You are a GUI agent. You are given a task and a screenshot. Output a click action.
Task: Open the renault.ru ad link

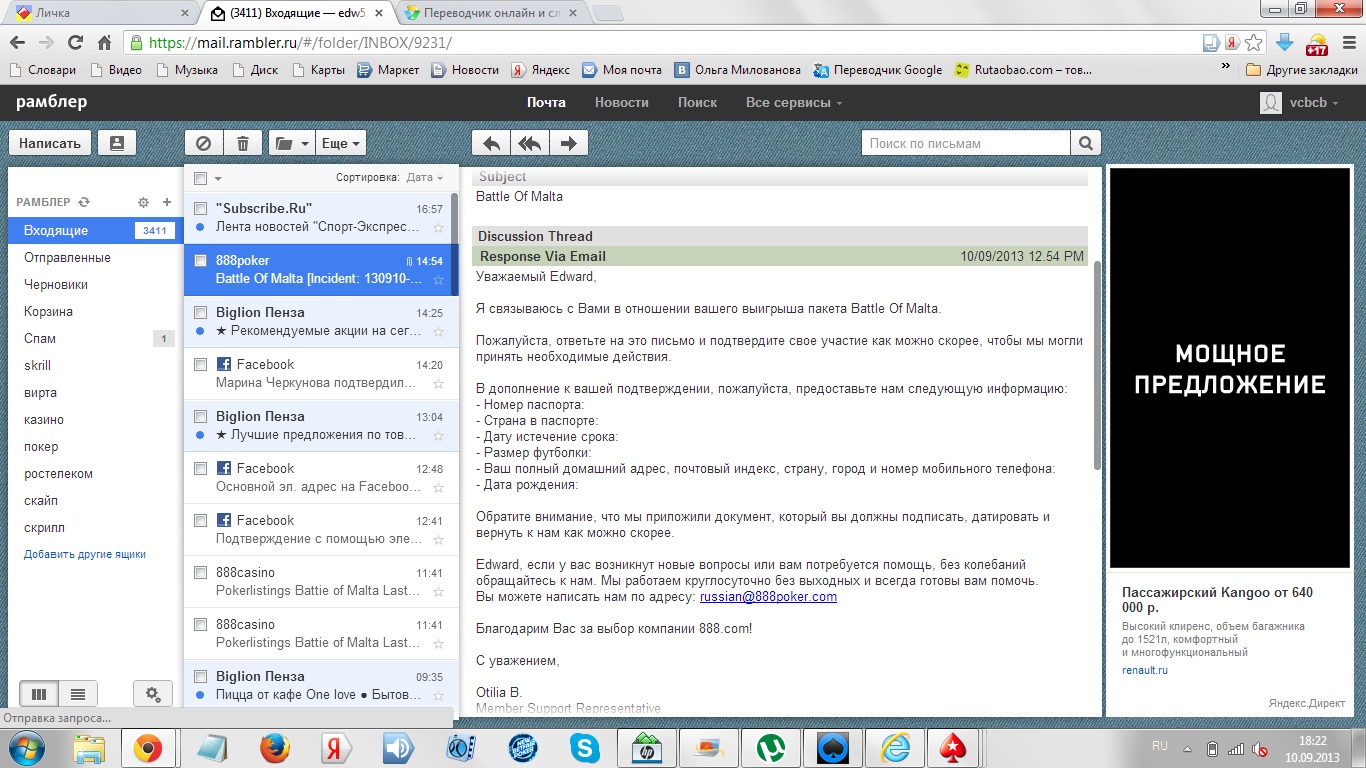(1144, 670)
